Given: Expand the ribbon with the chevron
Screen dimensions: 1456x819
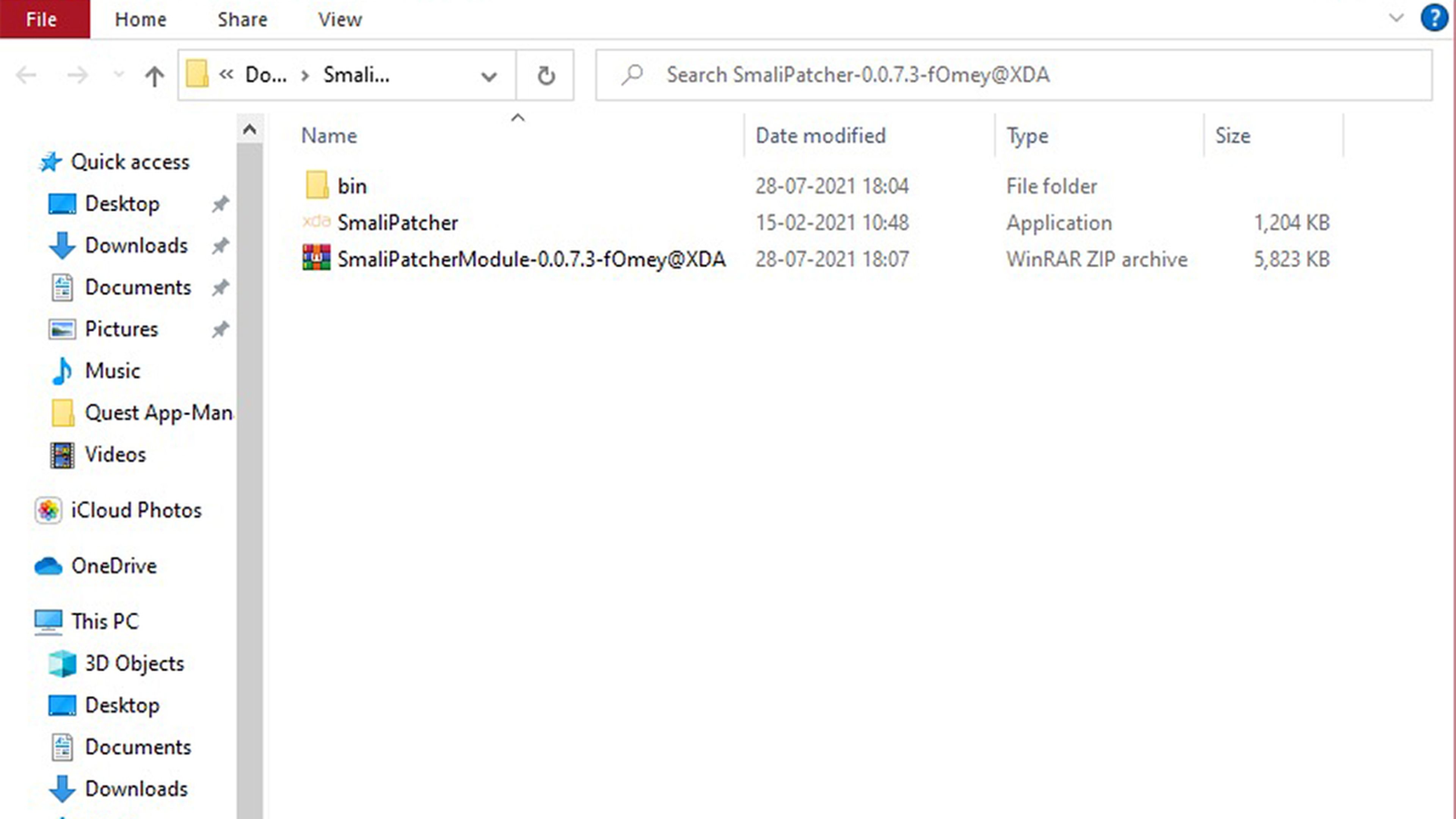Looking at the screenshot, I should click(x=1396, y=18).
